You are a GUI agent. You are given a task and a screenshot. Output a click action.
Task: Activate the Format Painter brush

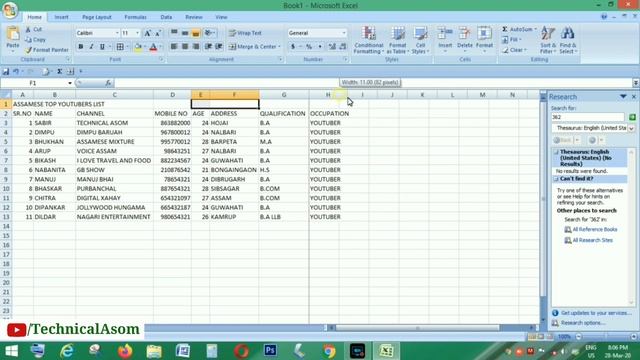click(x=47, y=50)
